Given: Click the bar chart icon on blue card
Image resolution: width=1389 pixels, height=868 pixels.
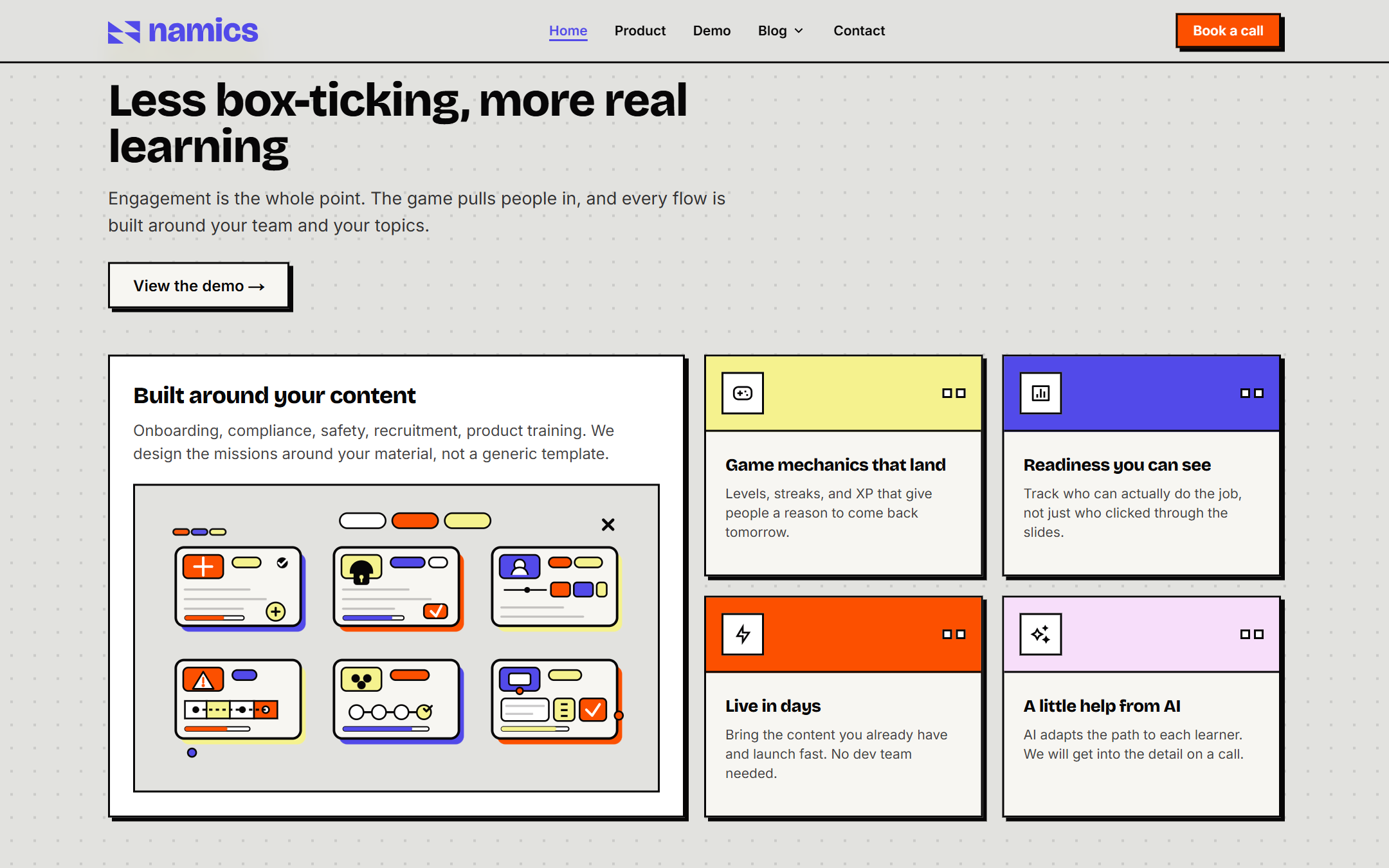Looking at the screenshot, I should 1040,393.
